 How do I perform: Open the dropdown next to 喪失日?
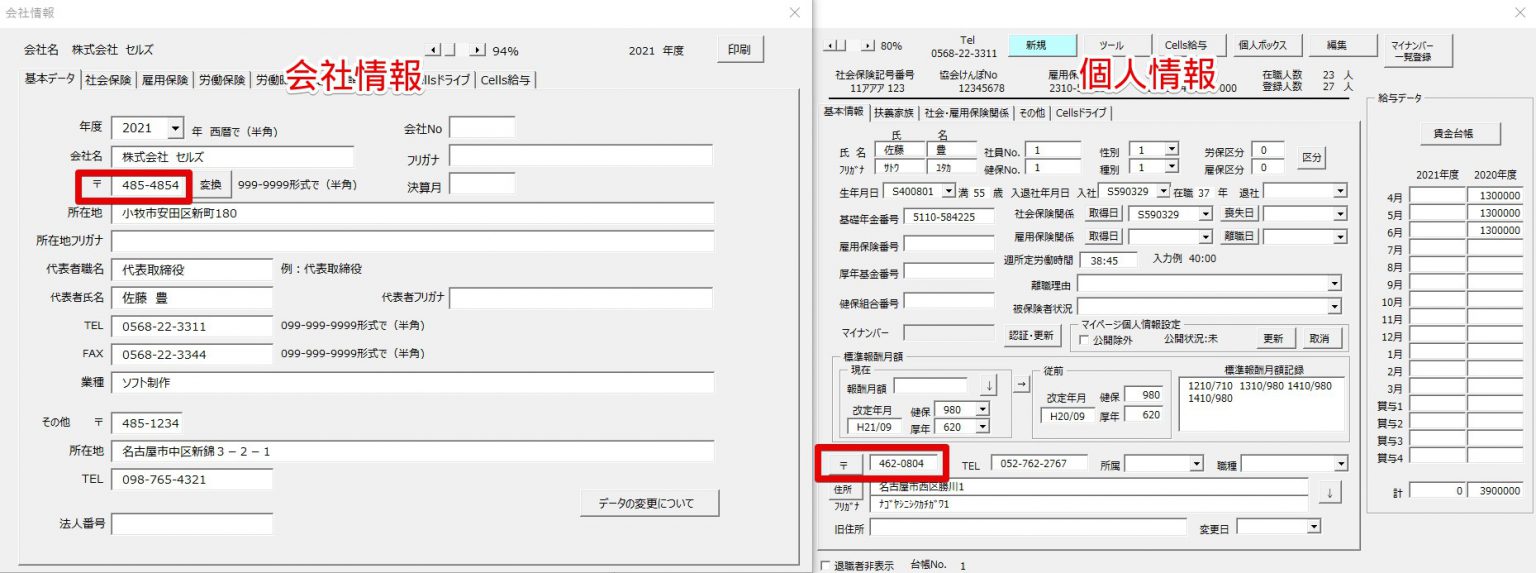pos(1340,214)
